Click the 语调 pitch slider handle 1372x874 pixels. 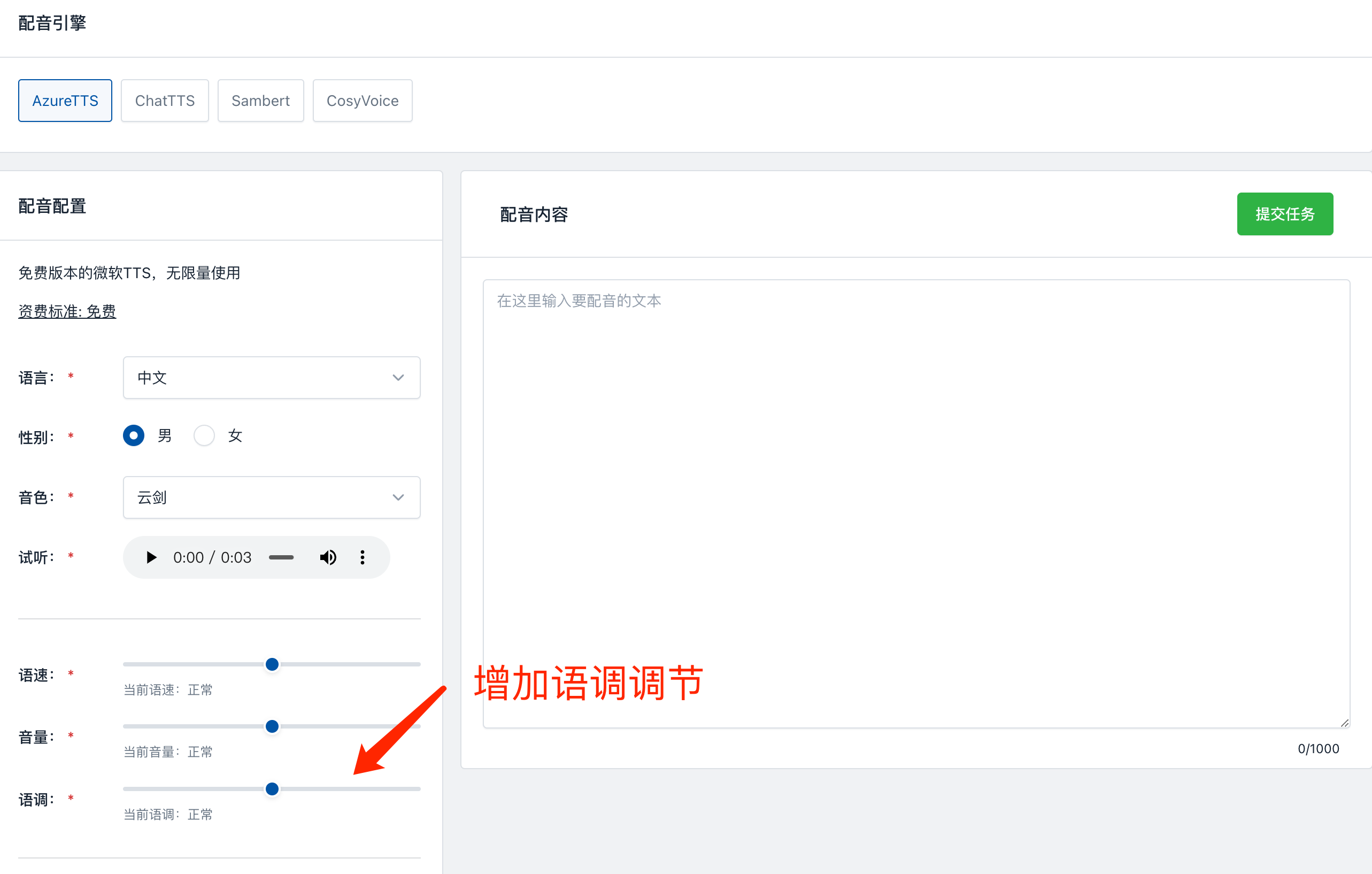tap(272, 788)
